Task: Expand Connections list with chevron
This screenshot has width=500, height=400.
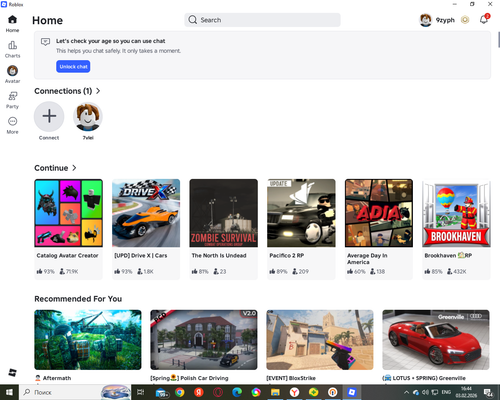Action: click(x=98, y=91)
